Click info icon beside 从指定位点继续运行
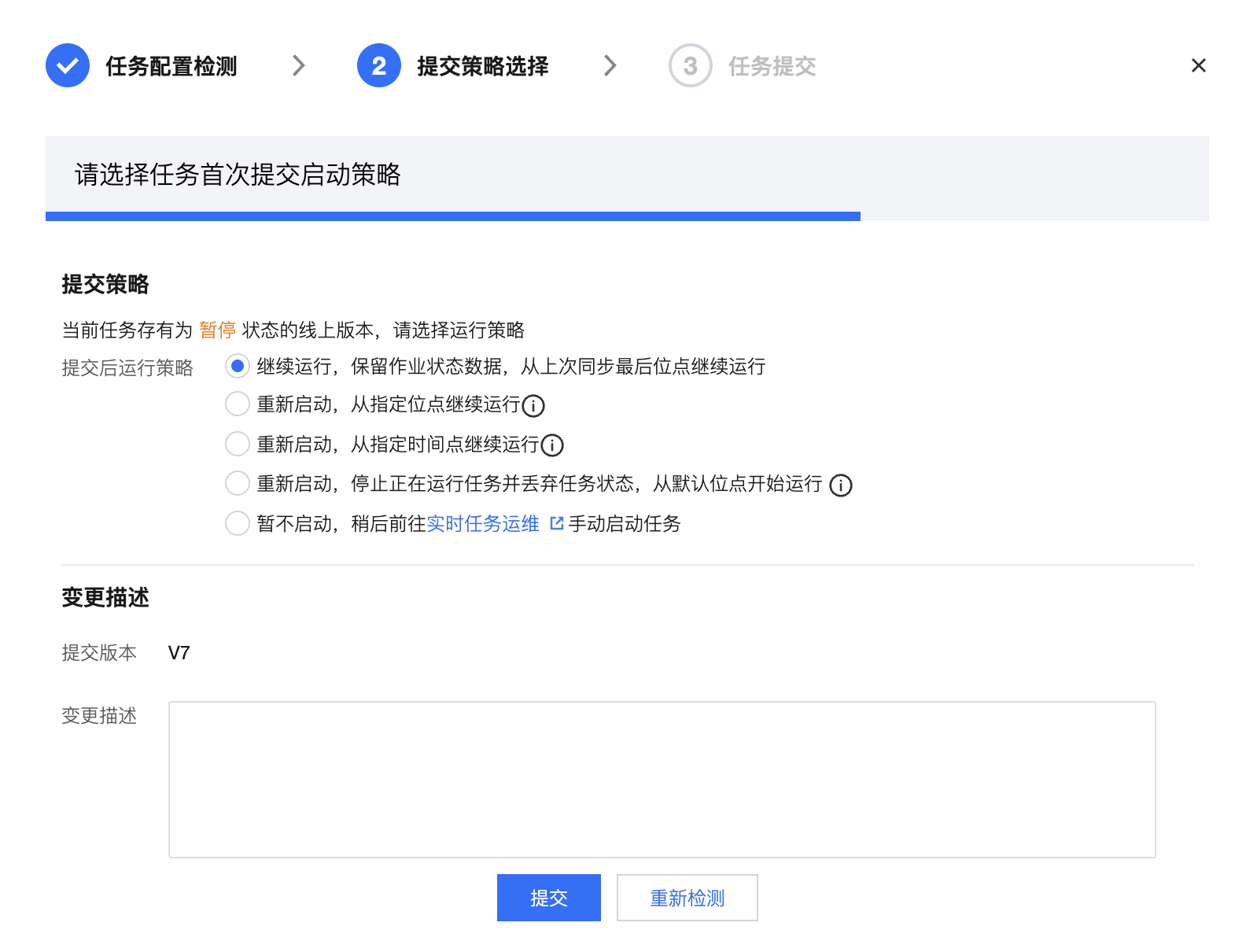 (534, 406)
